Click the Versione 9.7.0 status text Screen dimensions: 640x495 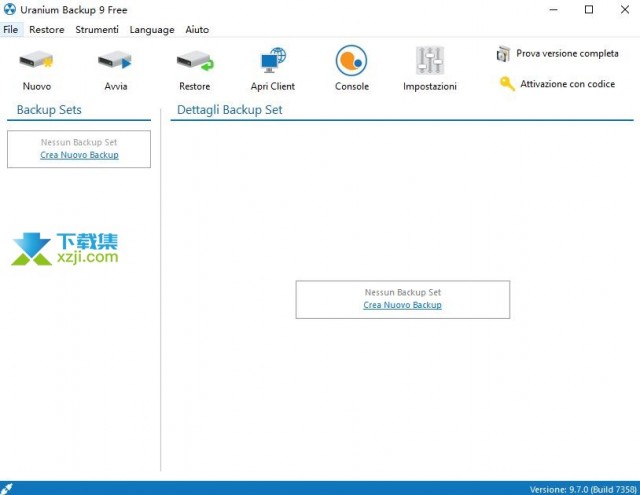583,489
